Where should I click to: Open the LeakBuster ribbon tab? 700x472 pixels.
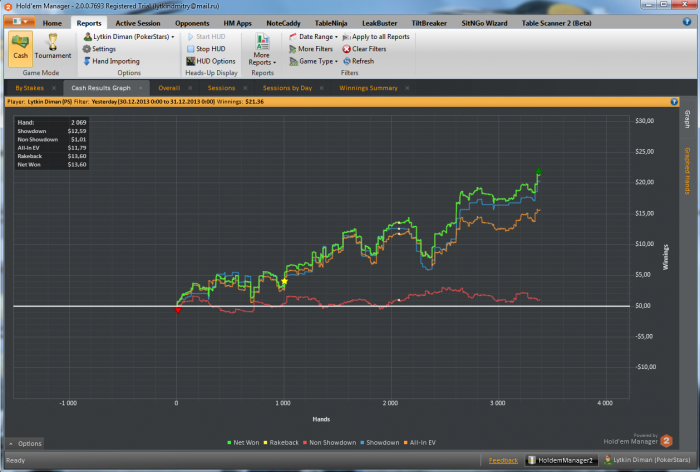[379, 23]
